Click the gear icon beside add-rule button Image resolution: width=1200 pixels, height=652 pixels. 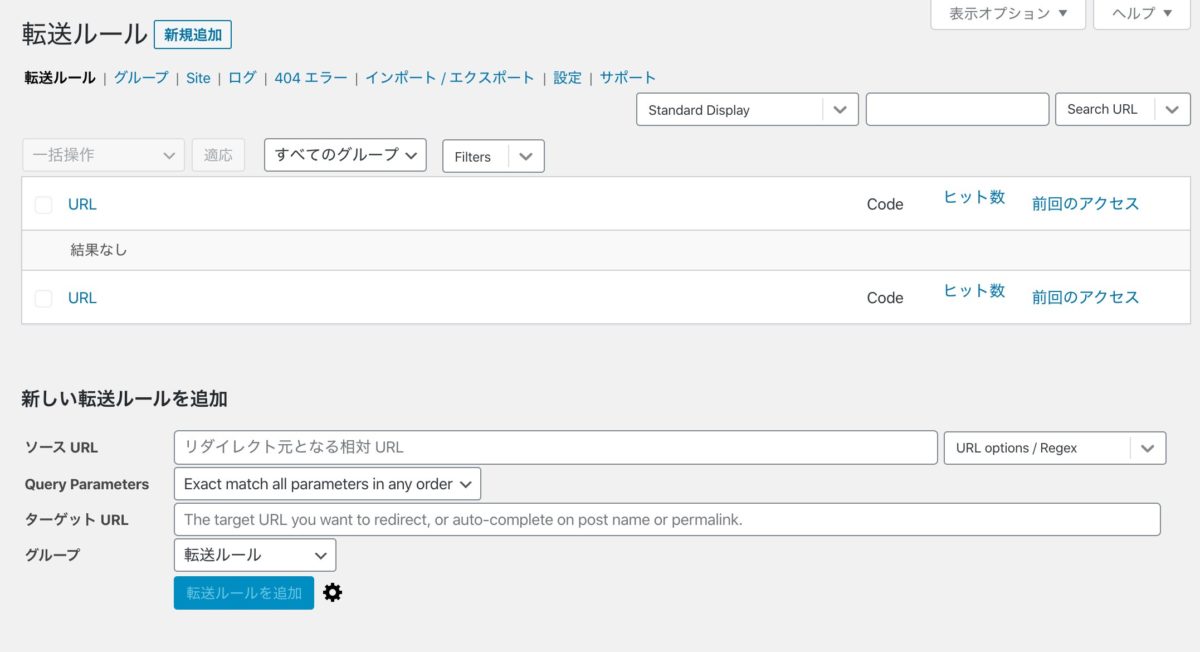pyautogui.click(x=333, y=593)
